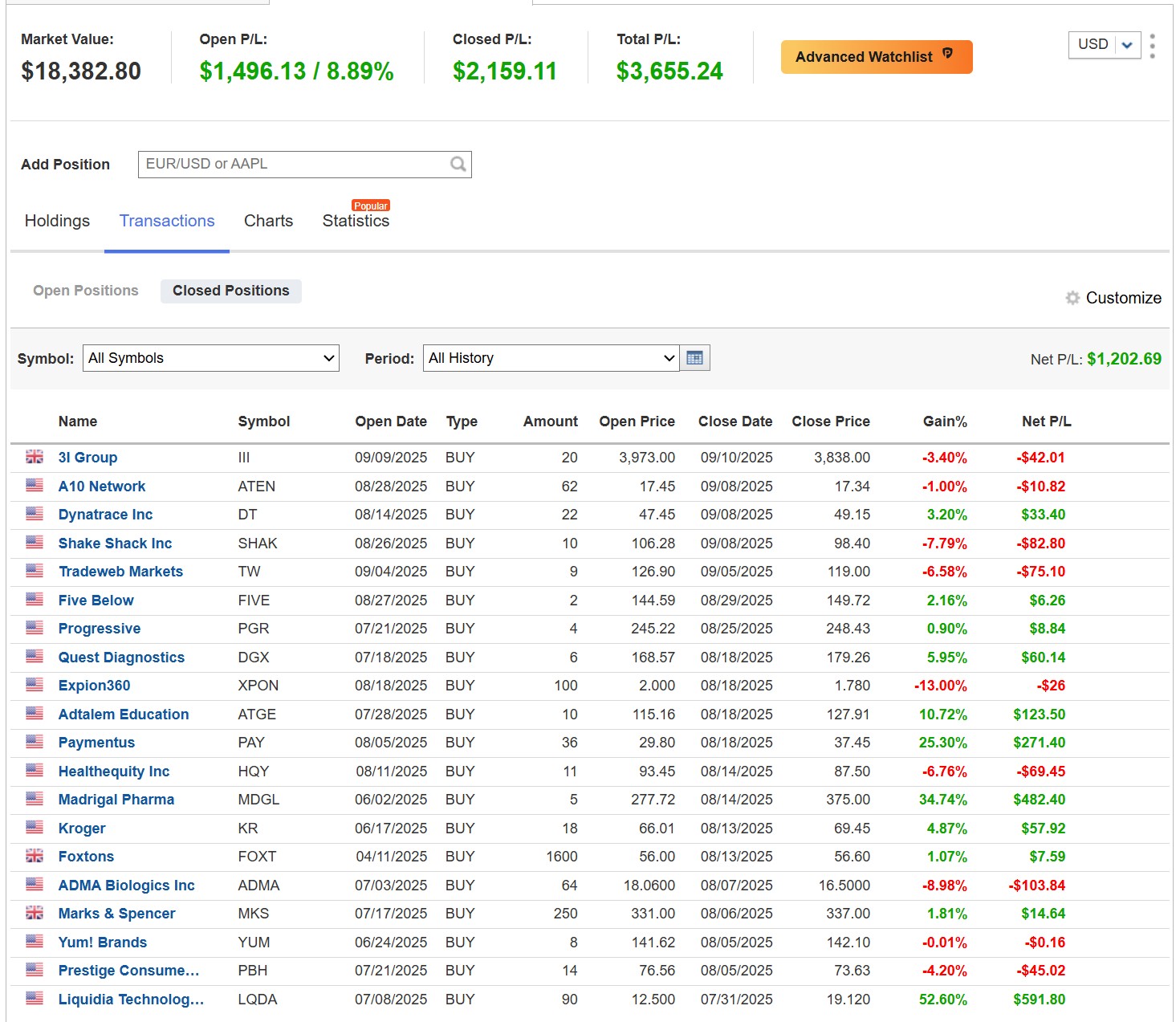Open the Charts tab
This screenshot has width=1176, height=1022.
[x=268, y=221]
